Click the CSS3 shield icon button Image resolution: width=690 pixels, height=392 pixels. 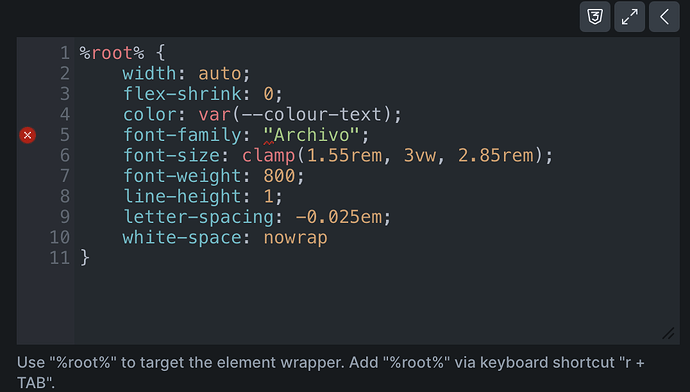[595, 17]
